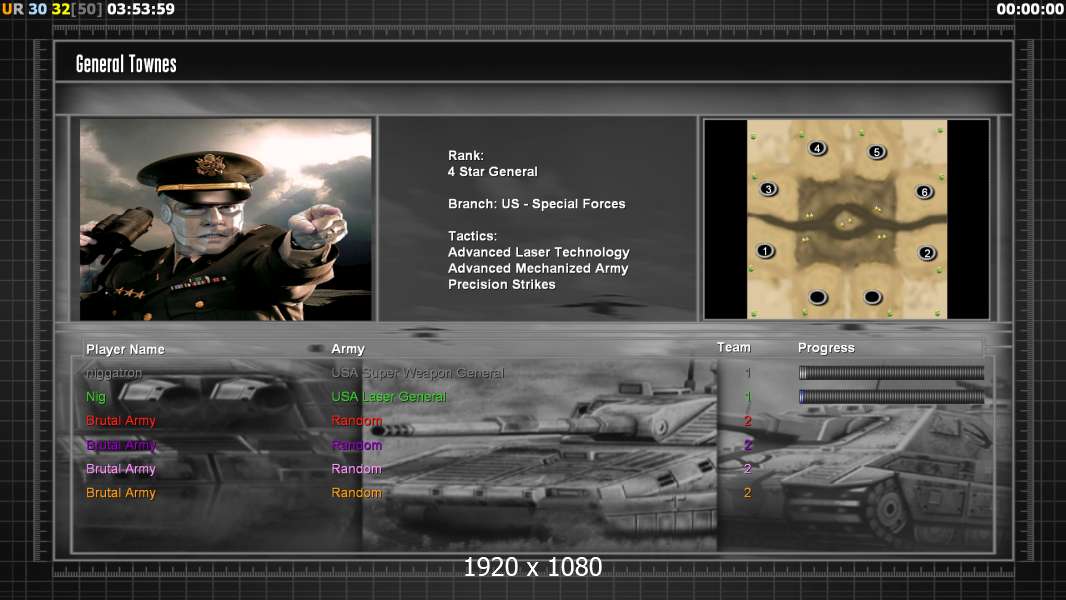Click the green "USA Laser General" army entry
The height and width of the screenshot is (600, 1066).
388,397
